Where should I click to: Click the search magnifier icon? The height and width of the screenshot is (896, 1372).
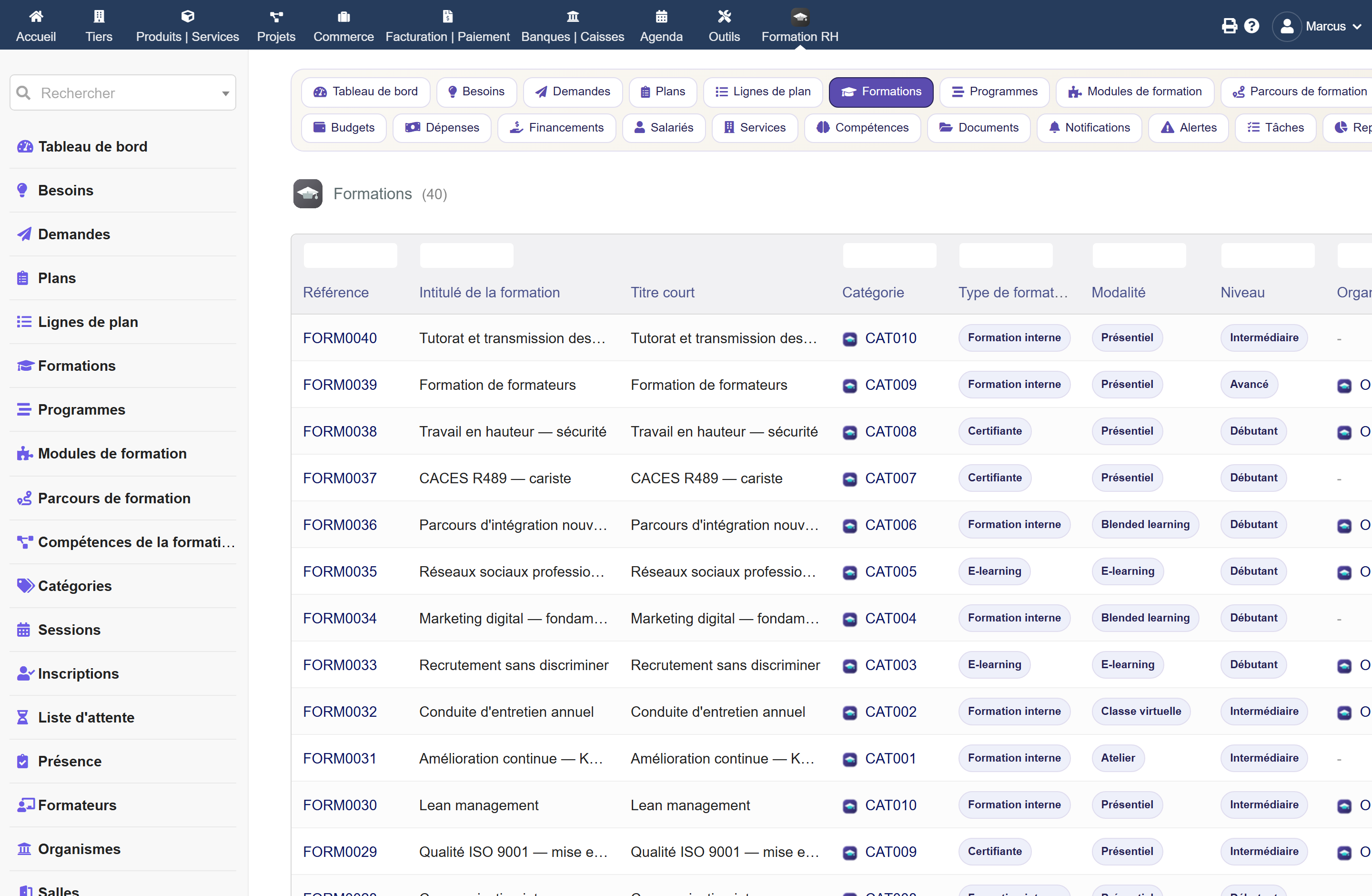23,93
